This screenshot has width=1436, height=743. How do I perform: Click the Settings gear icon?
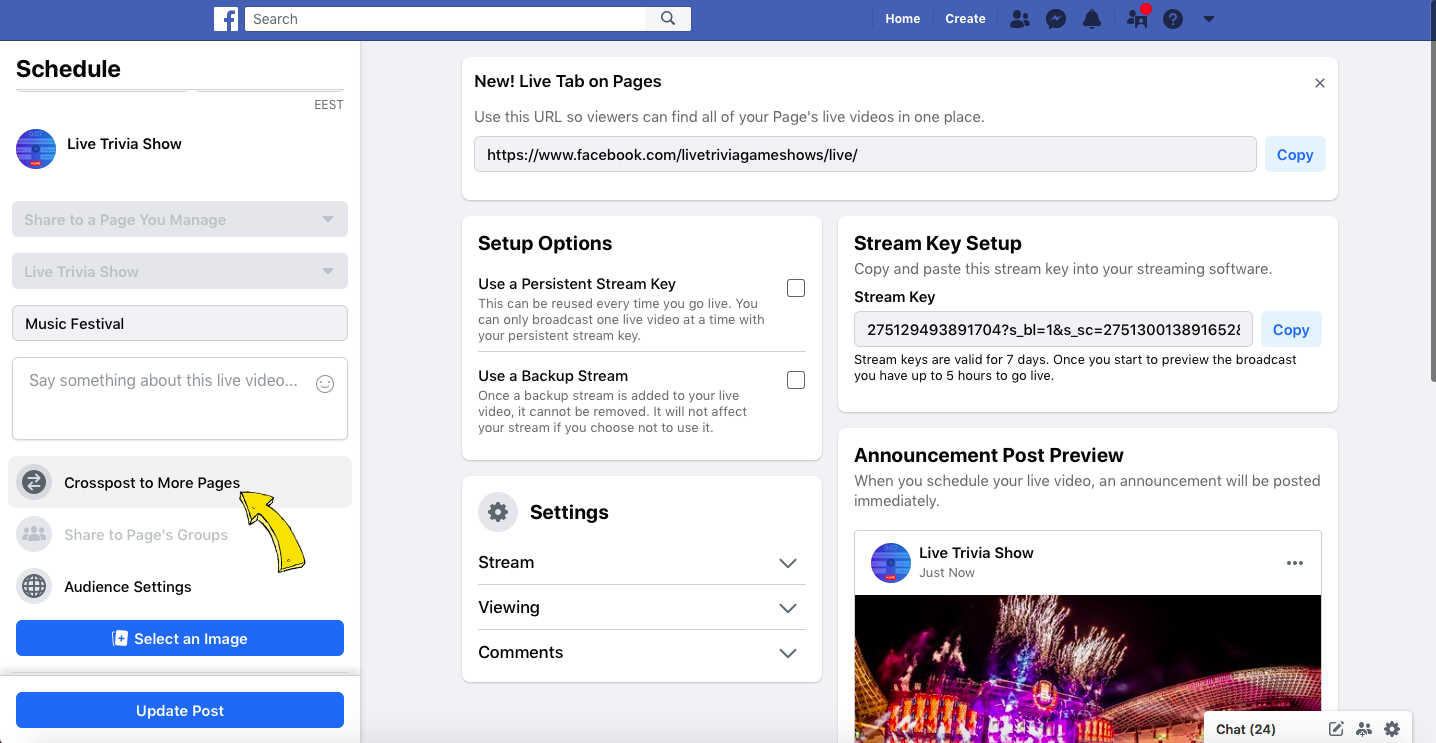click(x=498, y=512)
